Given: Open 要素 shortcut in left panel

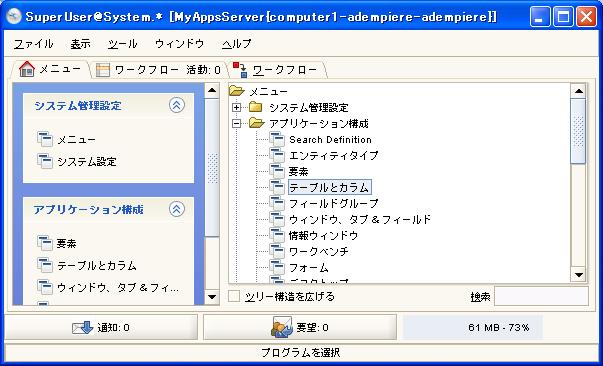Looking at the screenshot, I should click(x=66, y=243).
